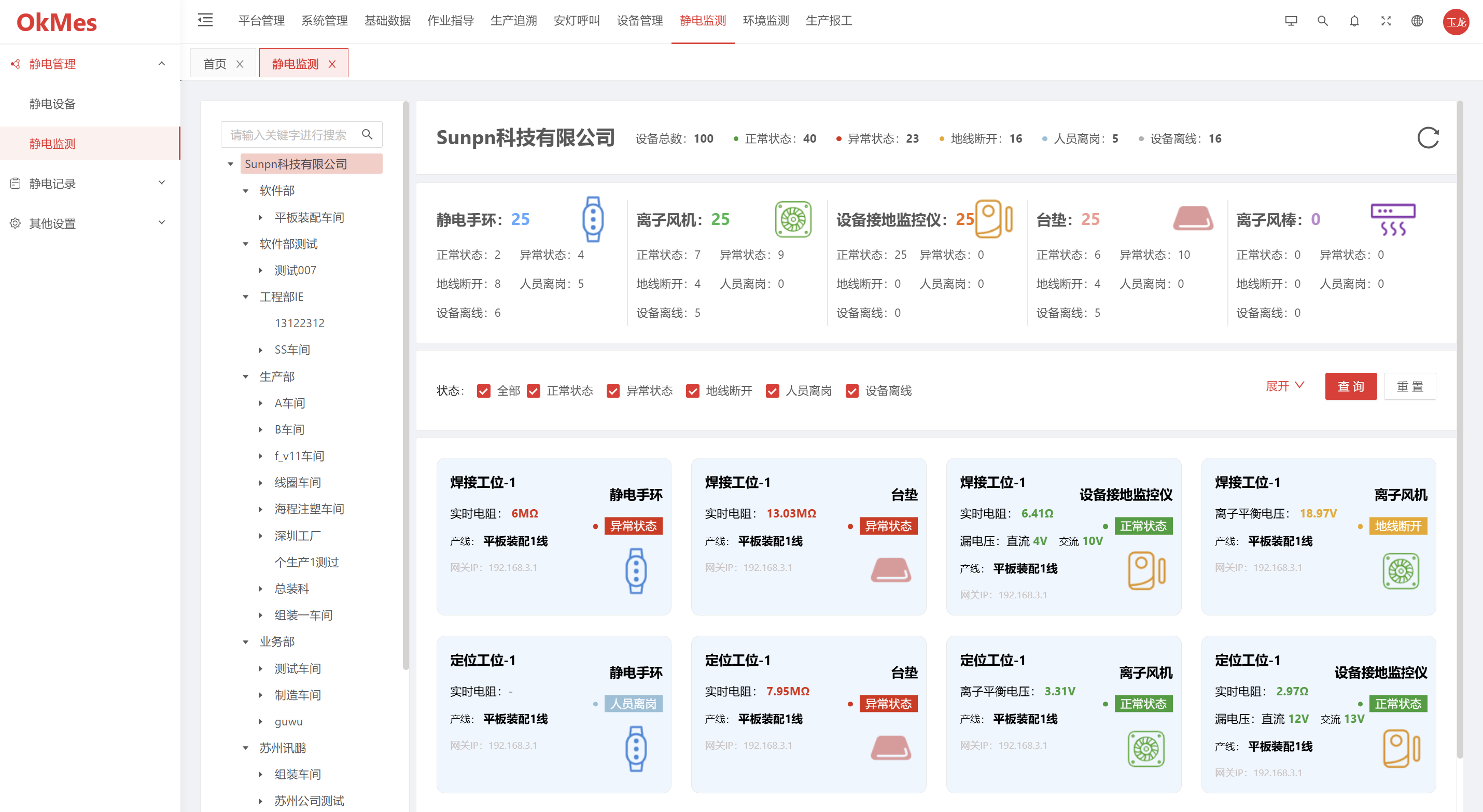
Task: Open the screen display icon in header
Action: click(x=1291, y=21)
